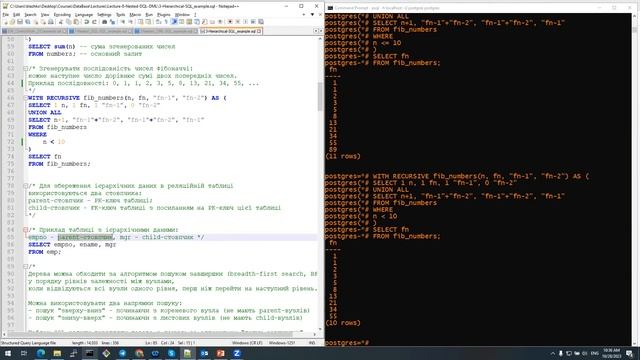Open the File menu
The height and width of the screenshot is (360, 640).
5,15
